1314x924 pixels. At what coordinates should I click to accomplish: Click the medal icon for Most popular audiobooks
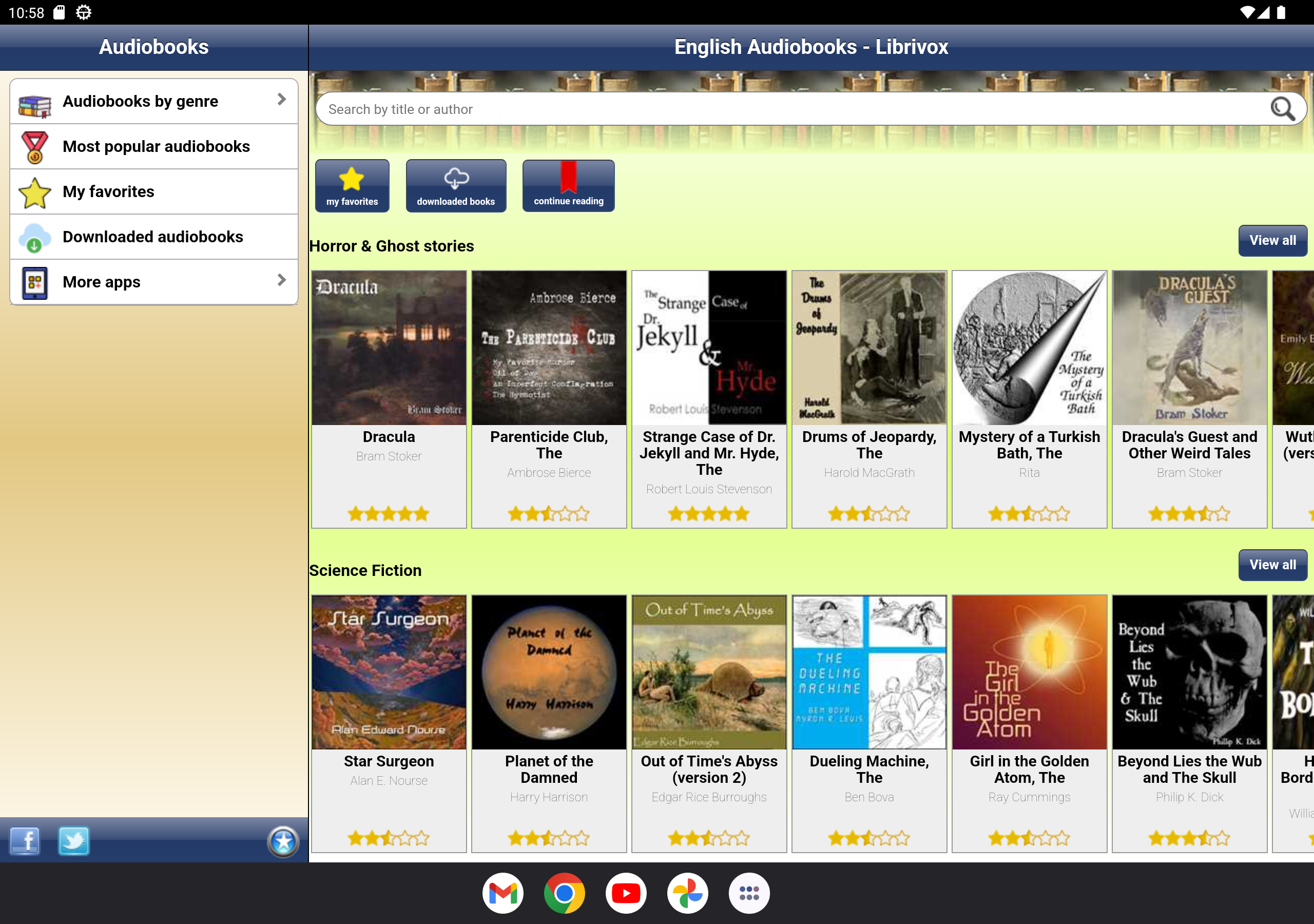35,148
